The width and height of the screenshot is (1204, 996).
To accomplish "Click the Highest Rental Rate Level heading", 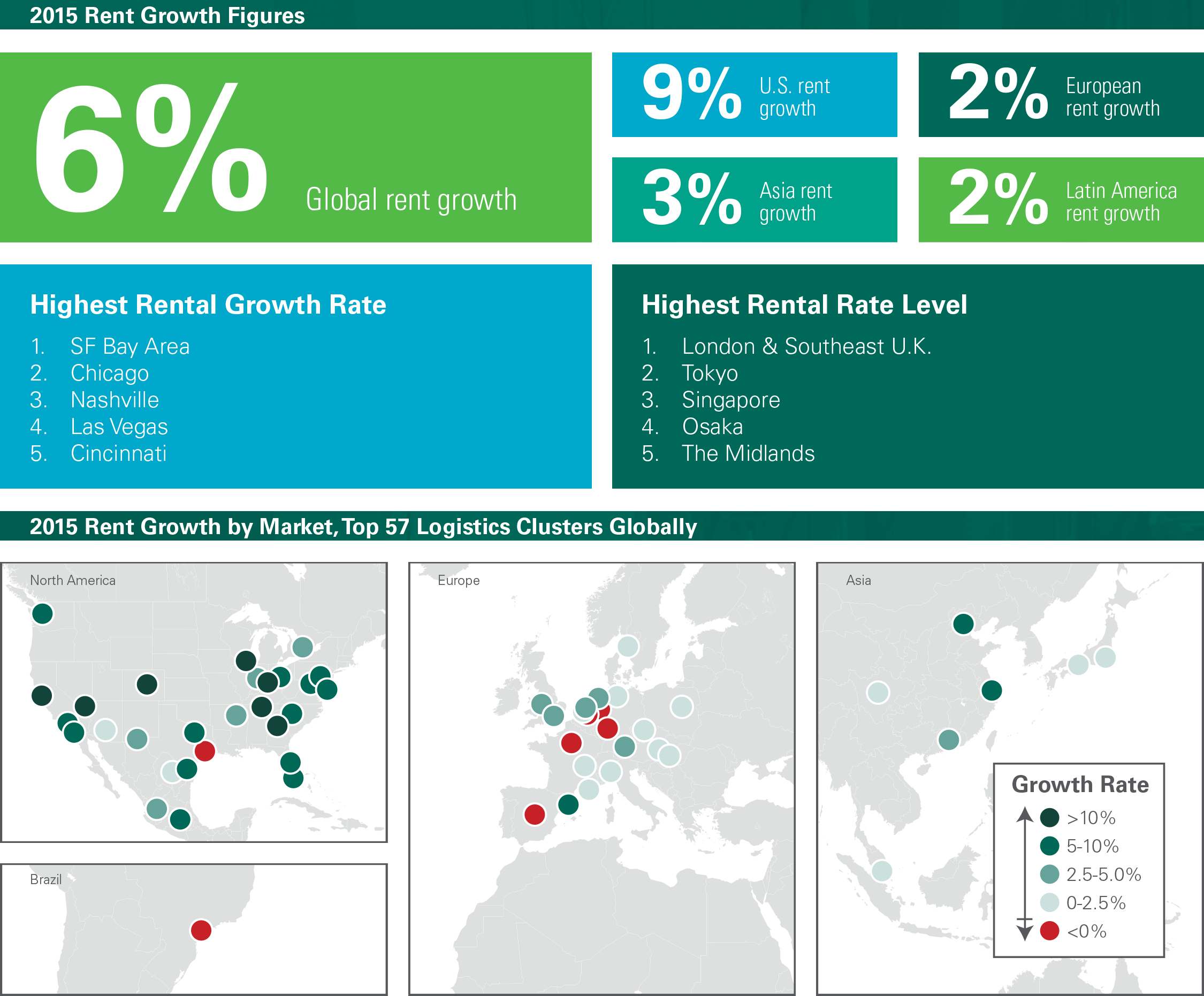I will [x=804, y=305].
